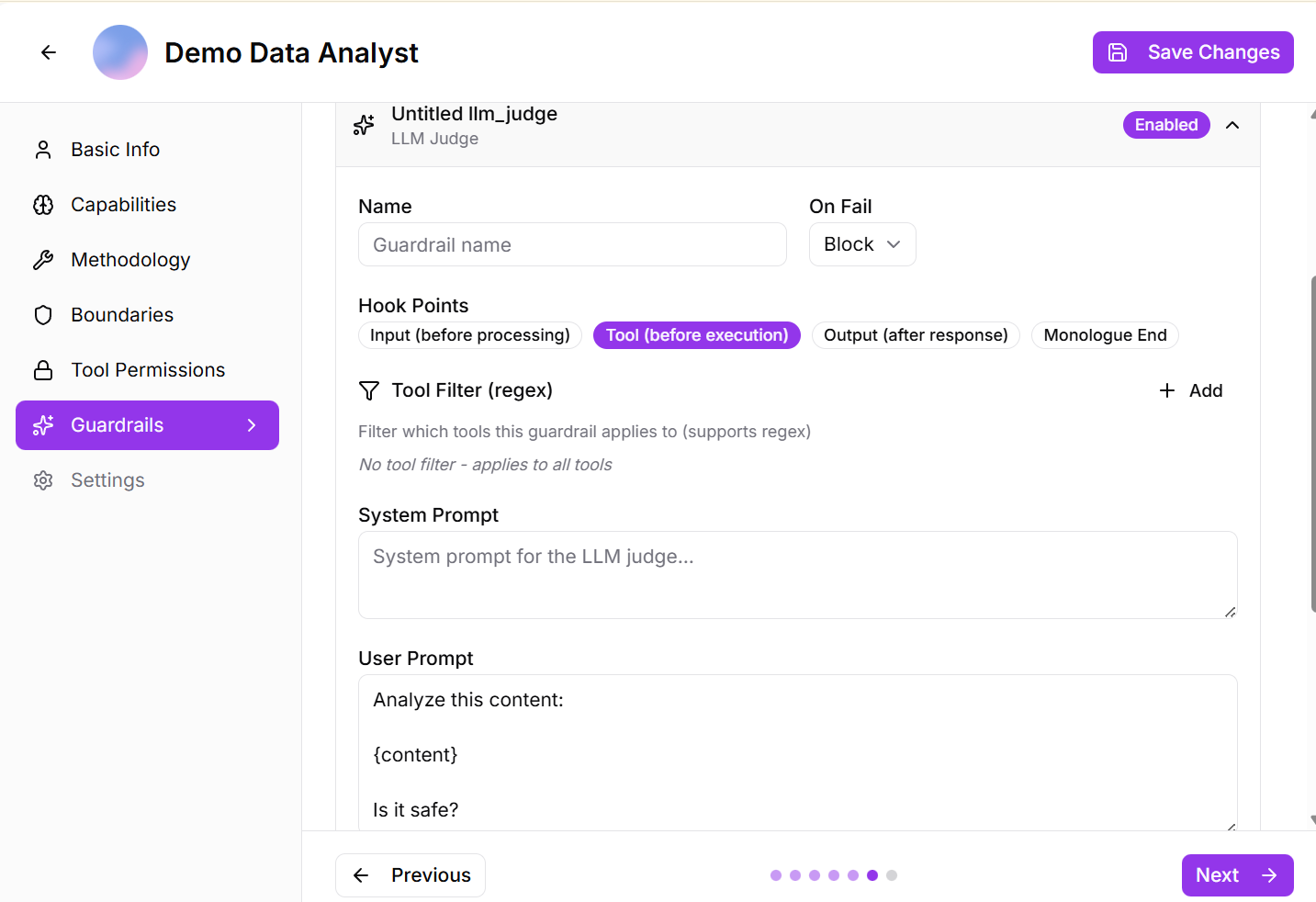
Task: Click the plus icon to add filter
Action: click(1167, 390)
